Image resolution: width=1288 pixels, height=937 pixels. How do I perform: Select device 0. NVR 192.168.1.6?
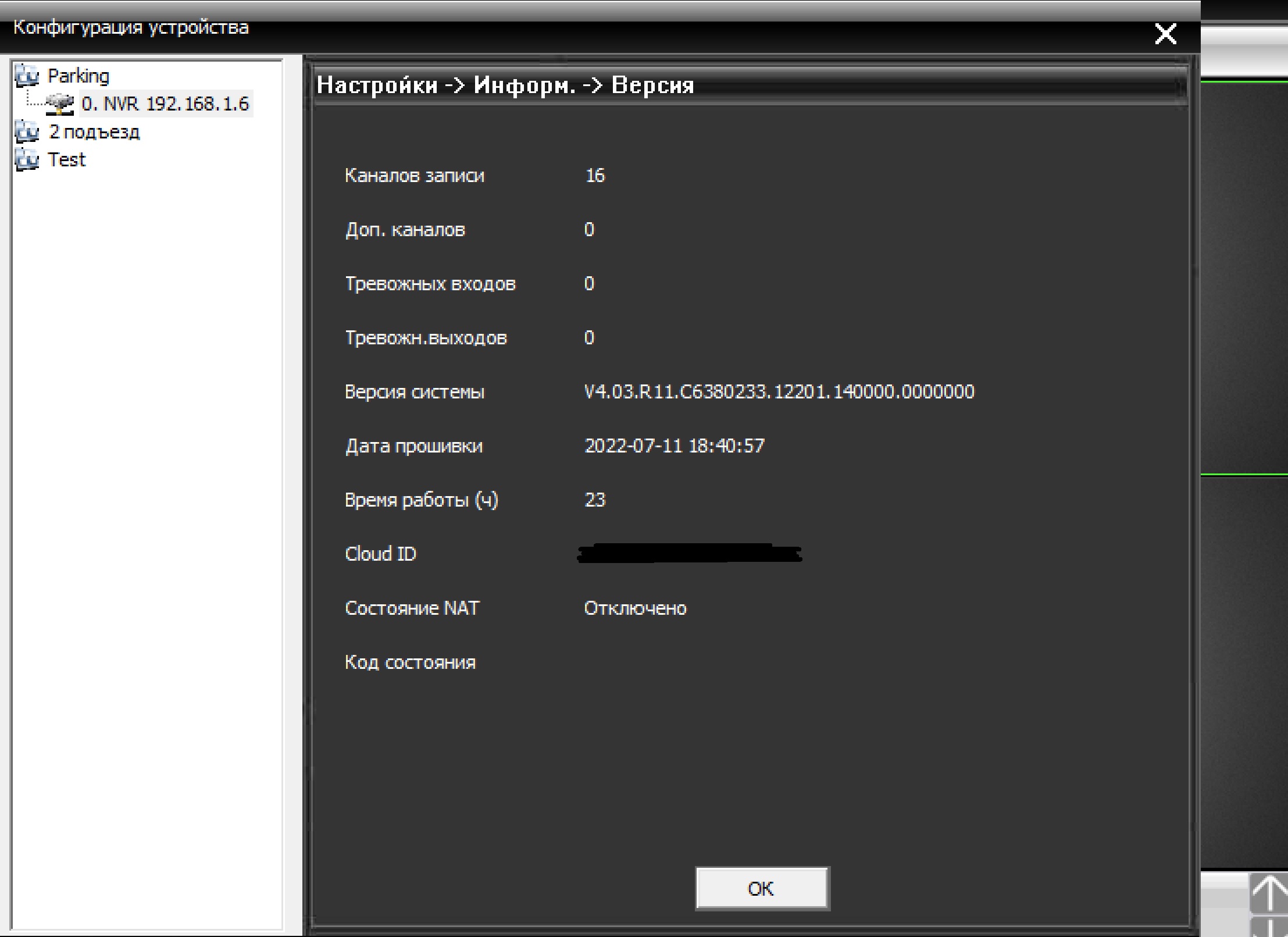(165, 104)
